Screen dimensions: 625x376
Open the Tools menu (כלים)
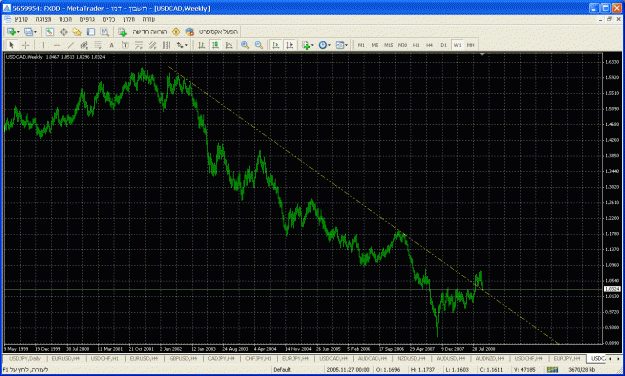pyautogui.click(x=109, y=19)
